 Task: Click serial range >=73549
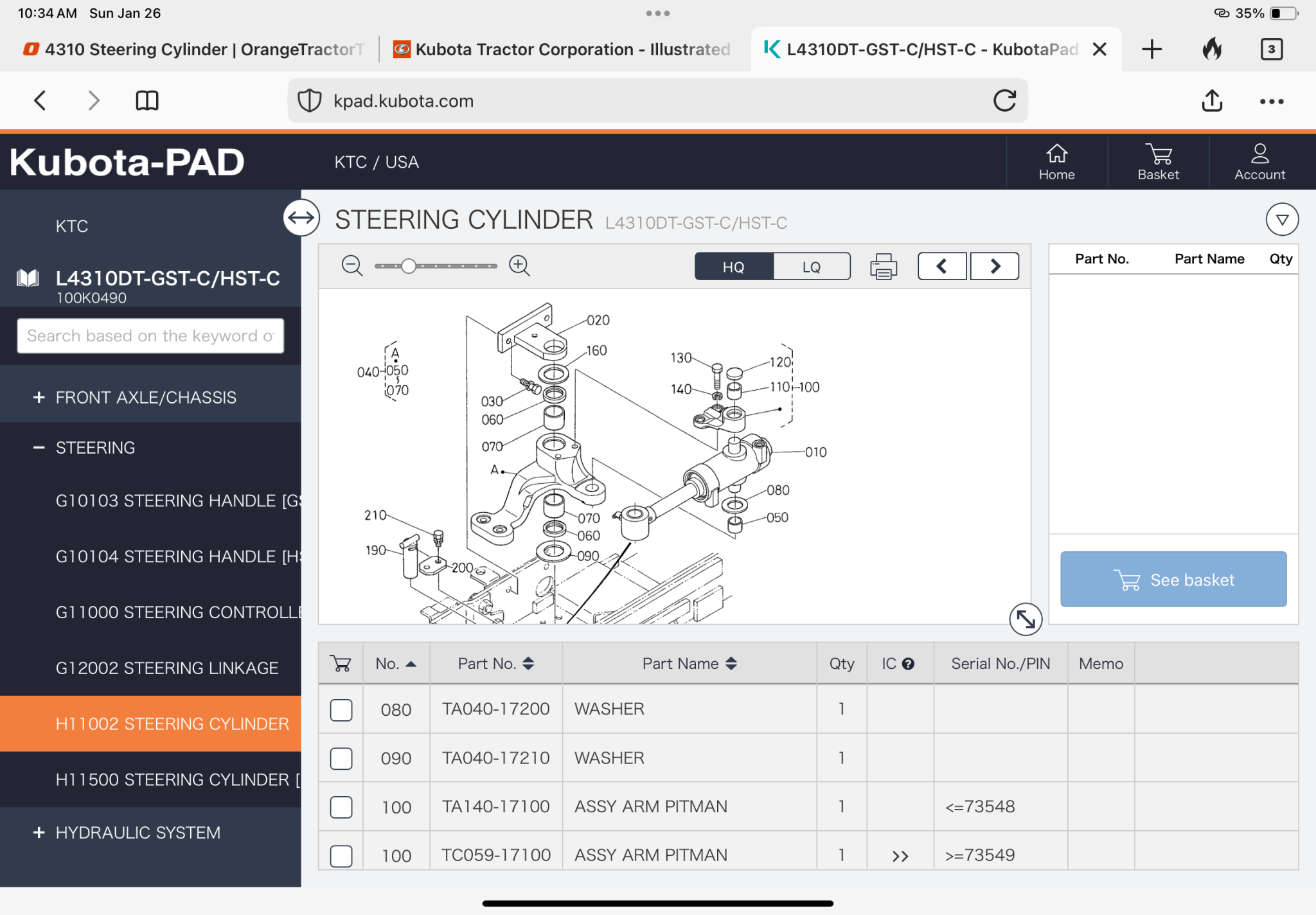pos(979,855)
